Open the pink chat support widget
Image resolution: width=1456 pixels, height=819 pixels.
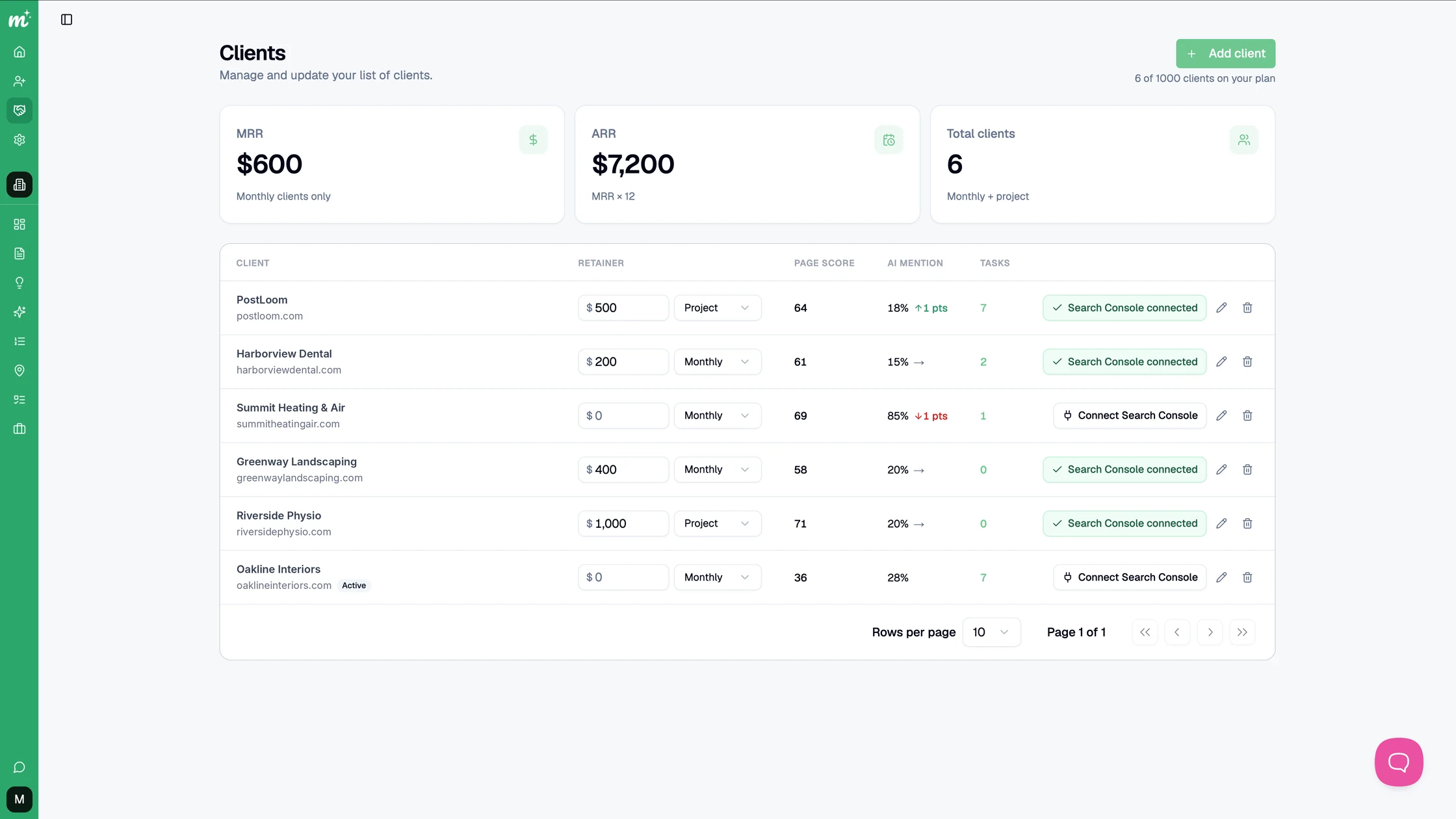tap(1399, 762)
